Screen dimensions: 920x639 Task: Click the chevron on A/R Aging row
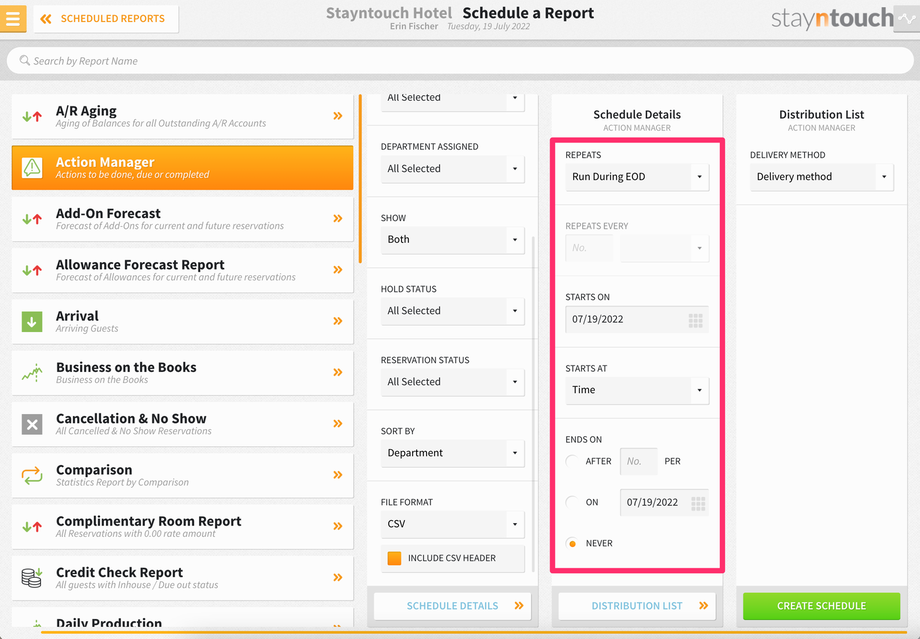click(337, 116)
